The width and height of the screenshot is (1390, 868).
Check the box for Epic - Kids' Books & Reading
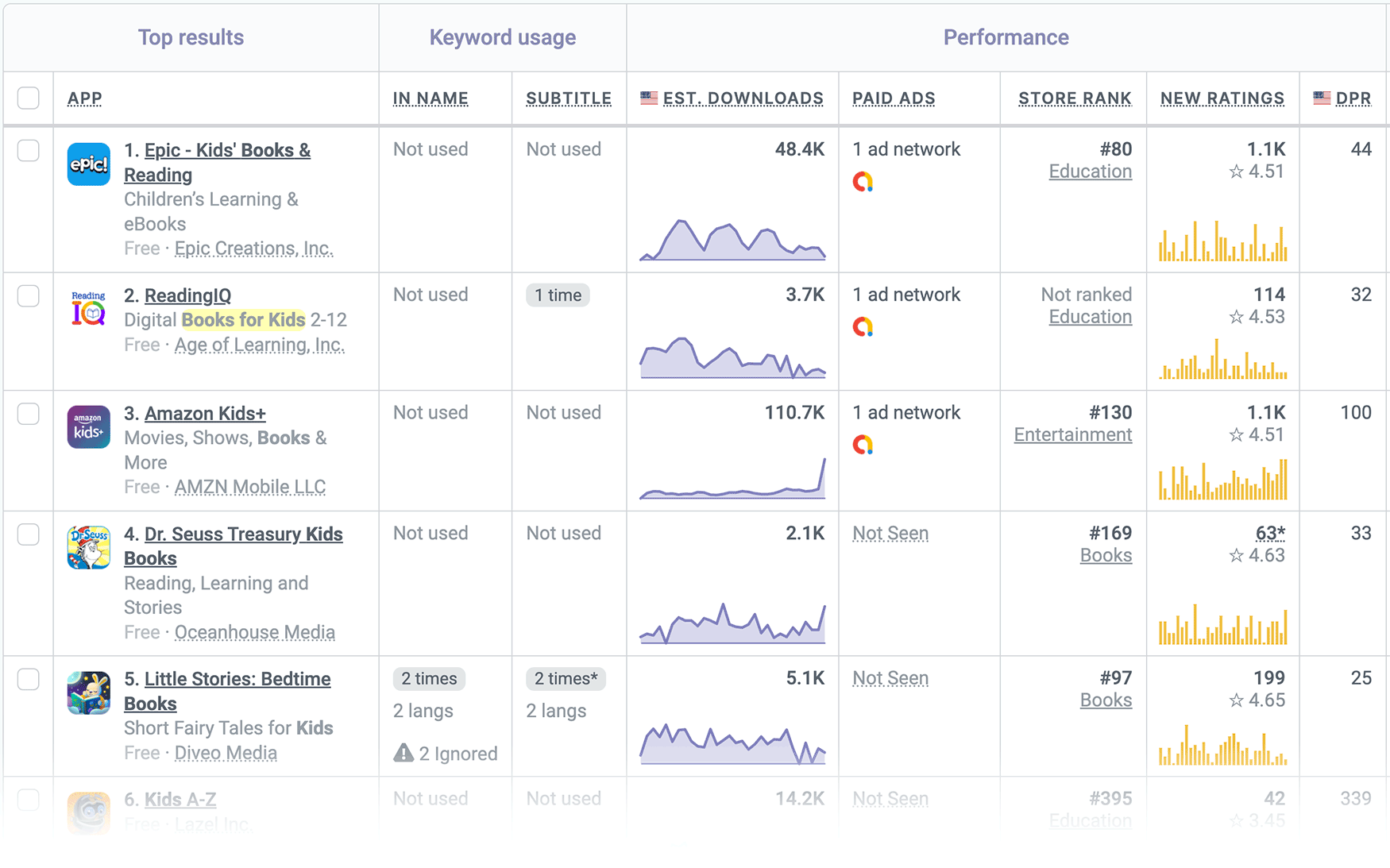[29, 151]
